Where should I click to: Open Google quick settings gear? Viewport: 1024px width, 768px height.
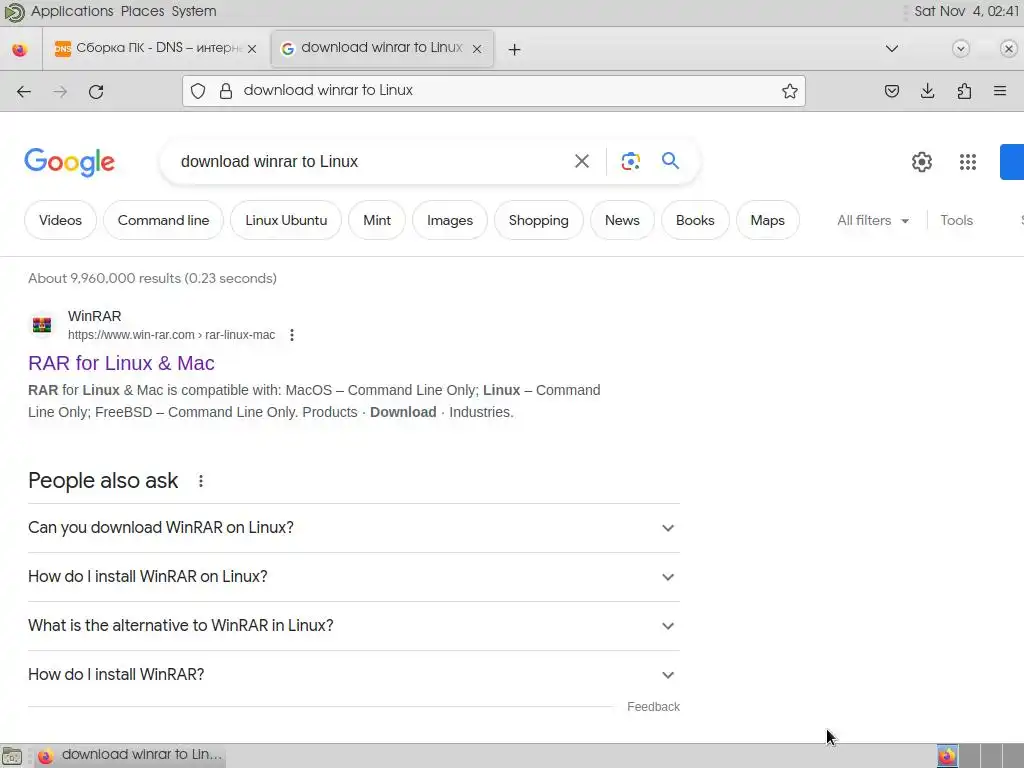point(921,162)
